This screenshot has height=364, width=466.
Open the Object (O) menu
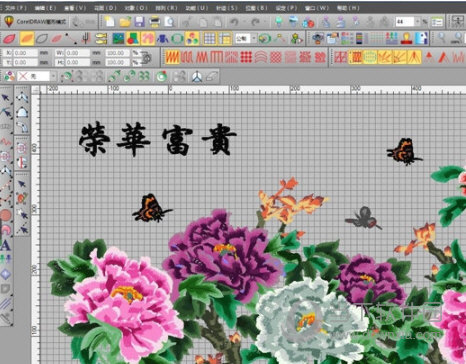(x=136, y=8)
